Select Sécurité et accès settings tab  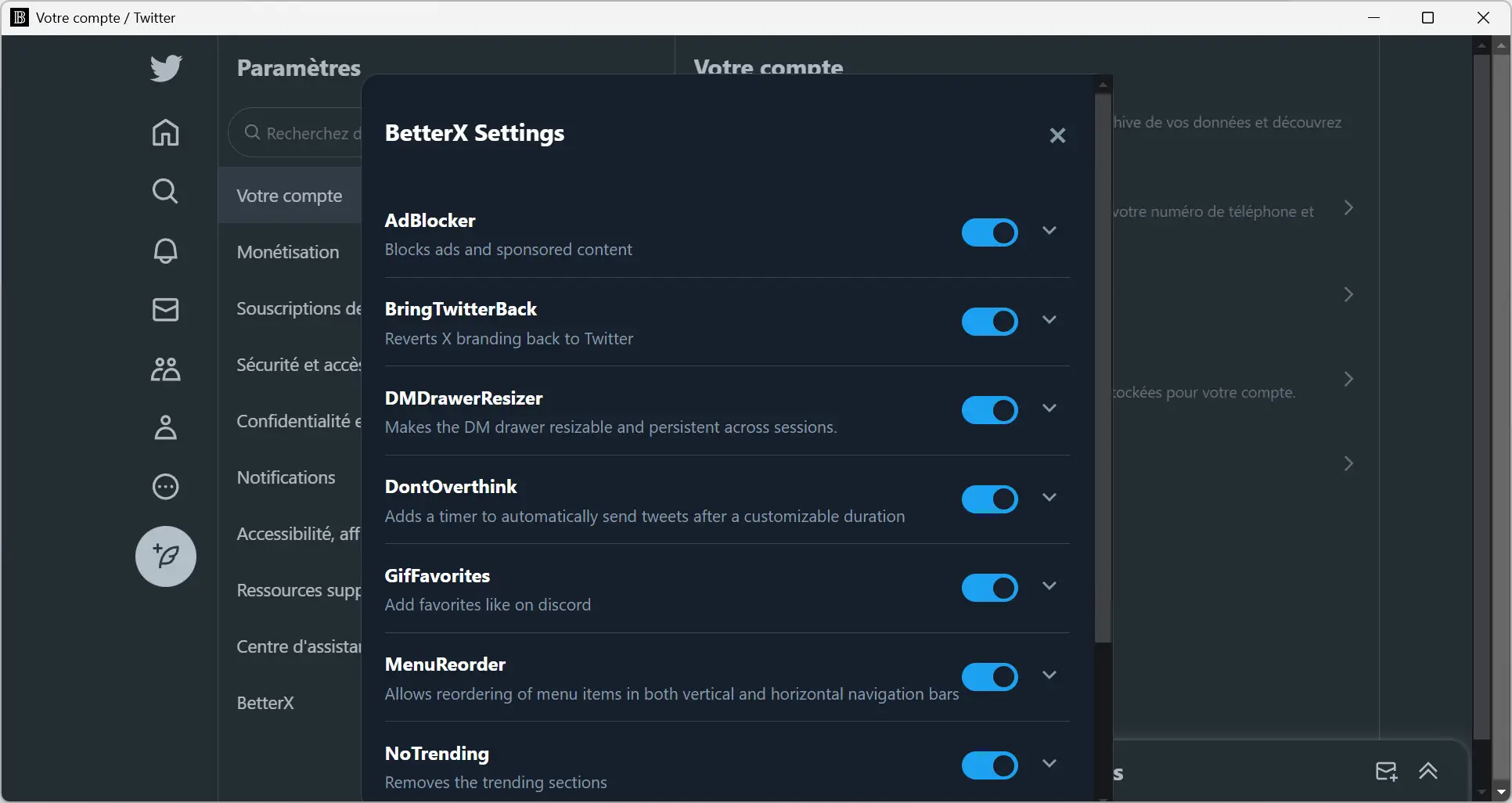[x=290, y=365]
